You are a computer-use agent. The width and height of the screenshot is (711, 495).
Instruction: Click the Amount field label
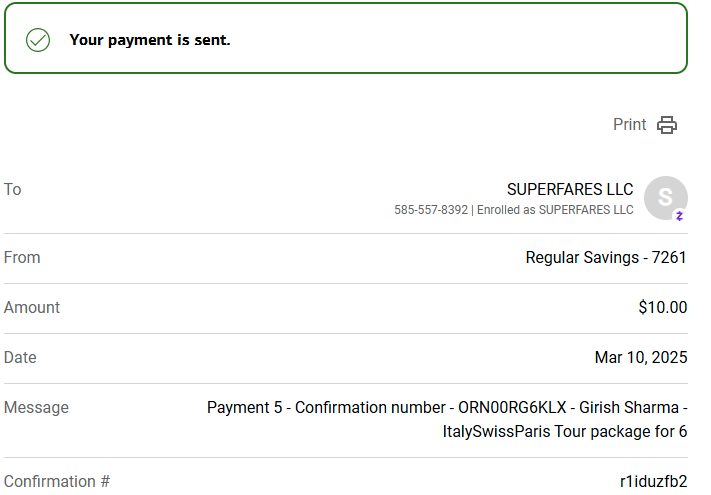pos(32,307)
